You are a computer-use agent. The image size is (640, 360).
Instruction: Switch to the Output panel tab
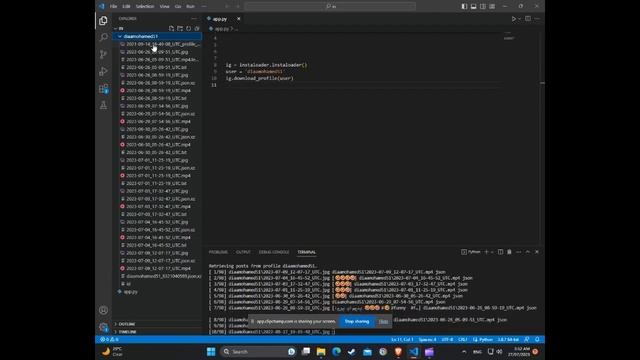[243, 252]
